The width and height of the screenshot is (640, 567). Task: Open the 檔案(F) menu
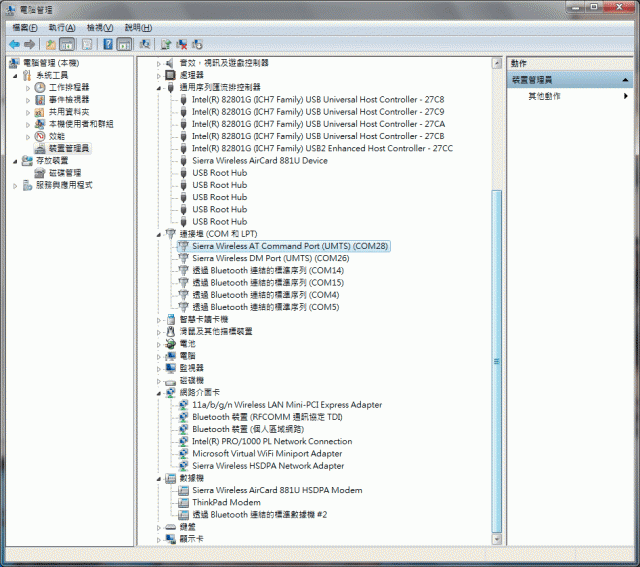point(25,28)
